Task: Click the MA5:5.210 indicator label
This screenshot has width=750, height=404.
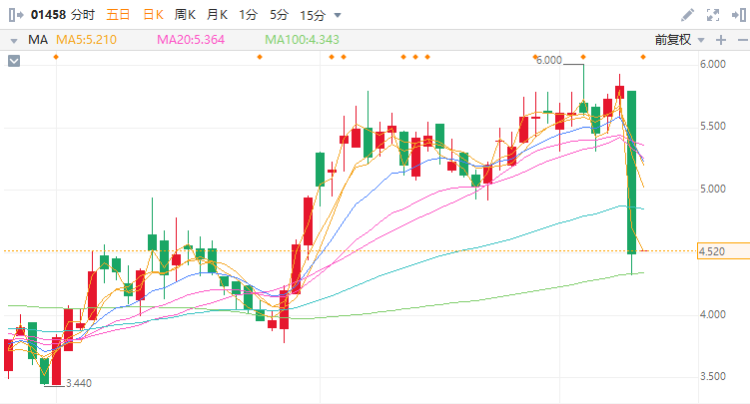Action: point(87,40)
